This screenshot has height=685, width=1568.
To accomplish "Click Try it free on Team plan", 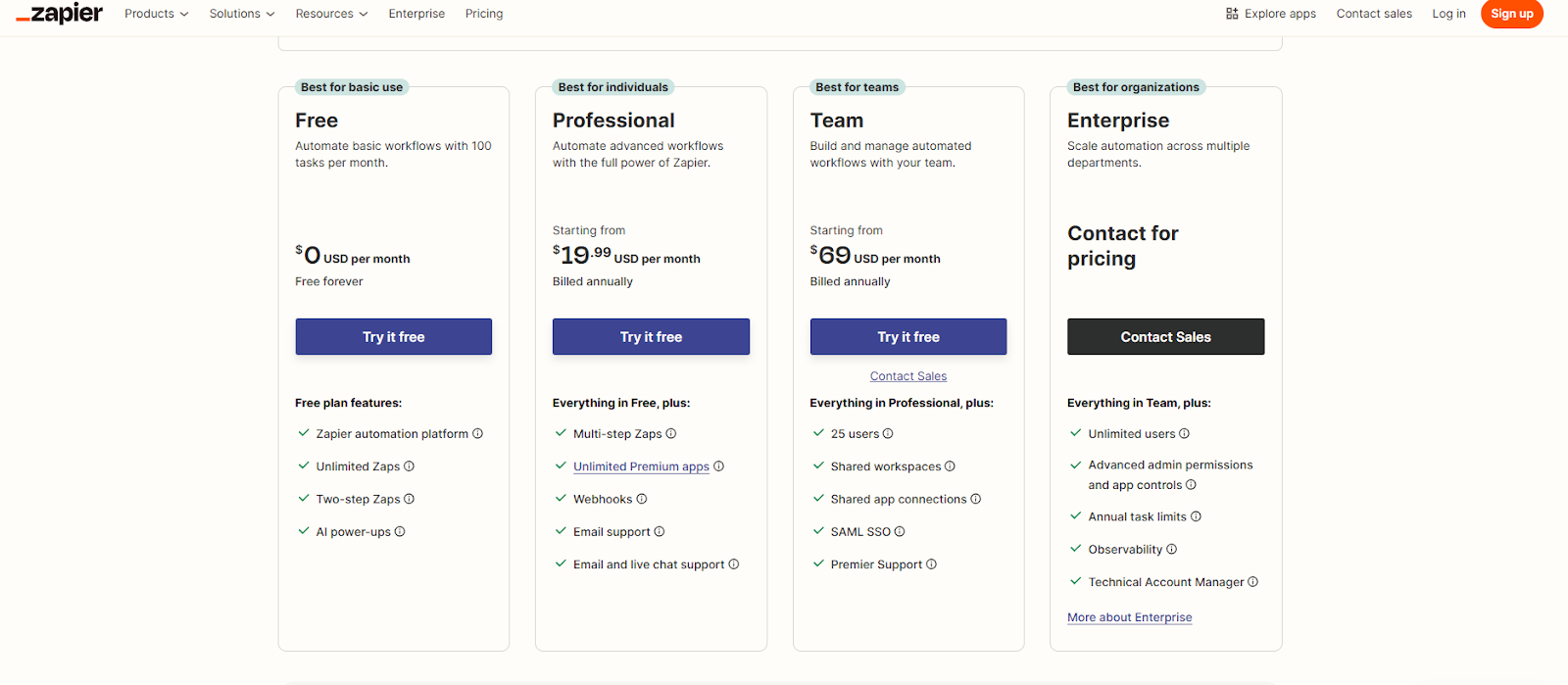I will [908, 336].
